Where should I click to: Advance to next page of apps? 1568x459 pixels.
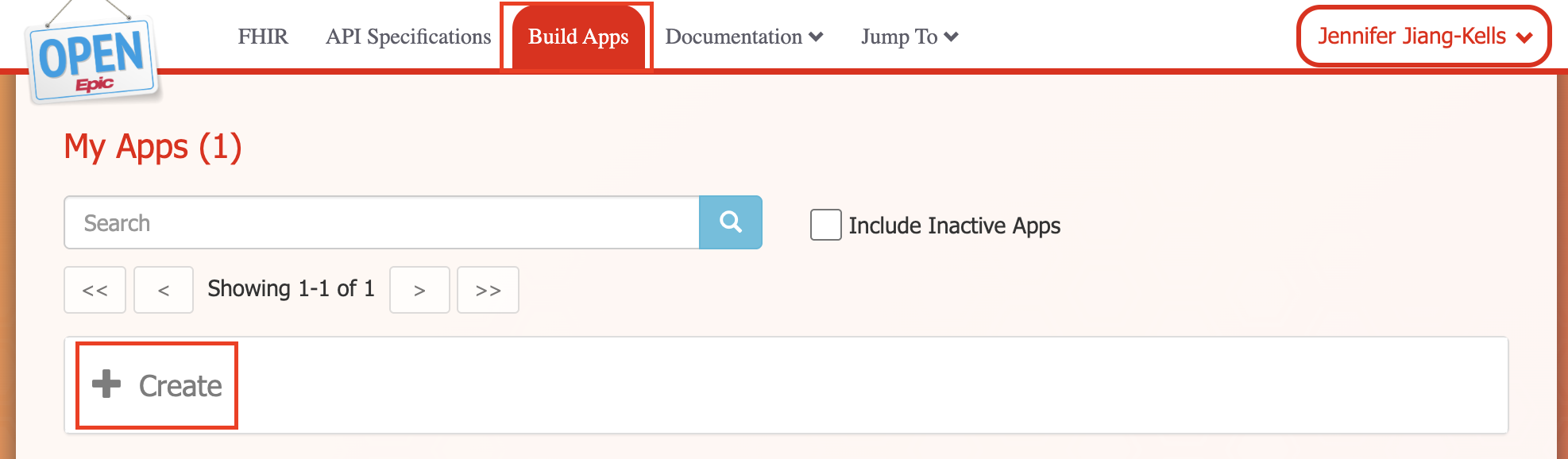[419, 290]
